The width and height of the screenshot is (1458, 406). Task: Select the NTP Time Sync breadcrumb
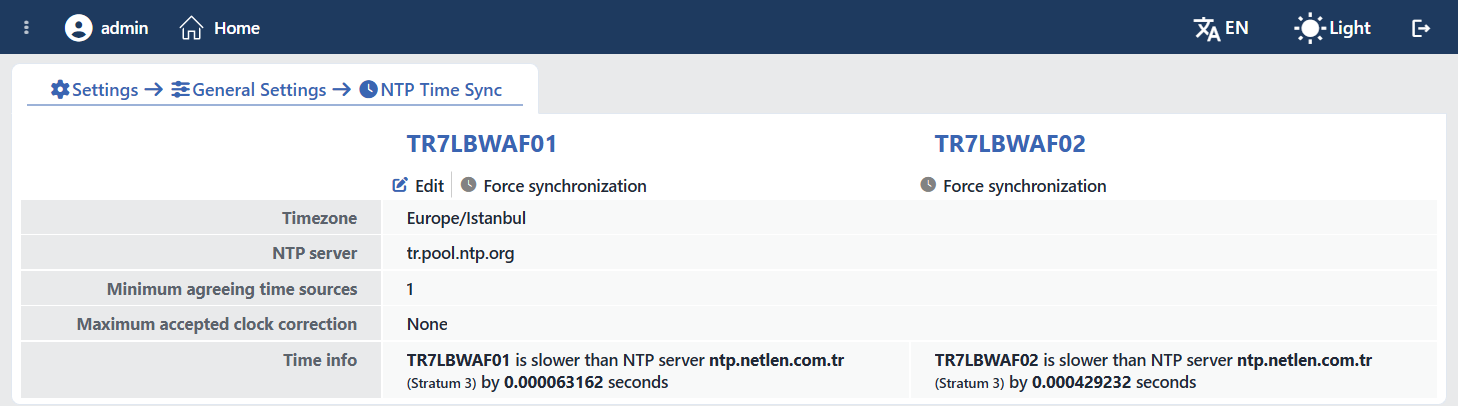[440, 89]
